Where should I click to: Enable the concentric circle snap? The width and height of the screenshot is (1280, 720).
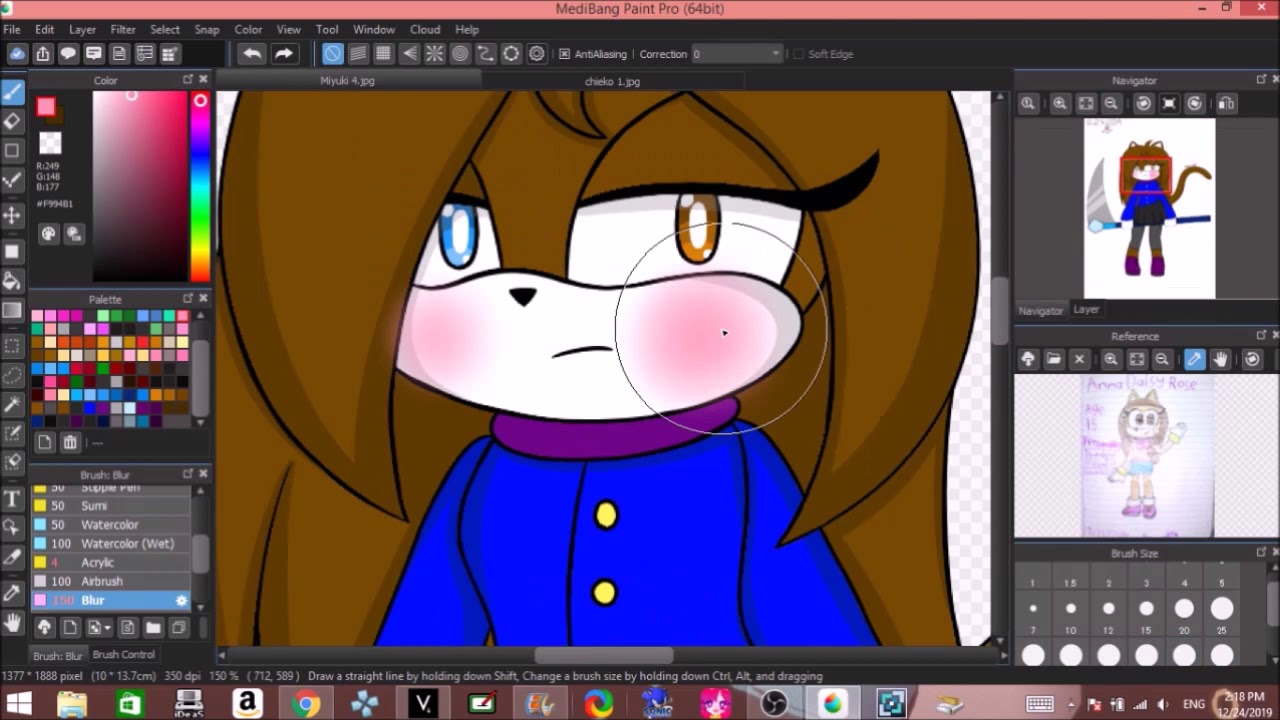tap(460, 54)
